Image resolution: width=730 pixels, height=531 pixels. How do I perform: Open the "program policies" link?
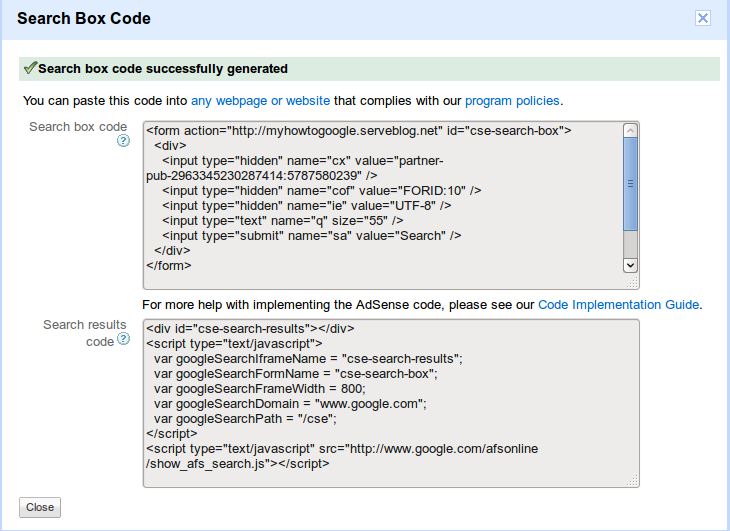tap(512, 101)
